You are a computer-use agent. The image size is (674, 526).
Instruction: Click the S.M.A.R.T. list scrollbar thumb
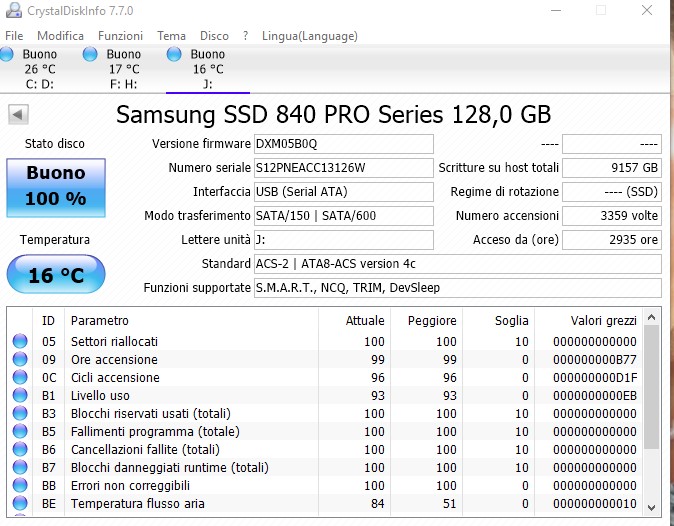(x=652, y=387)
